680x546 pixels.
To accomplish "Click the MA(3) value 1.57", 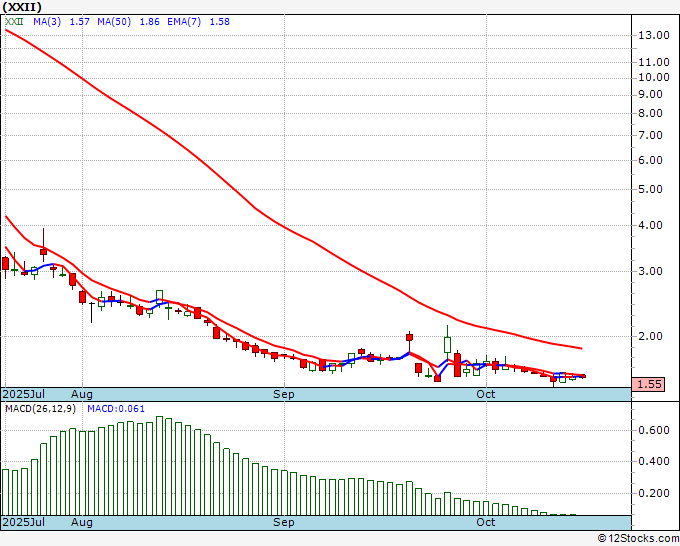I will click(x=80, y=22).
